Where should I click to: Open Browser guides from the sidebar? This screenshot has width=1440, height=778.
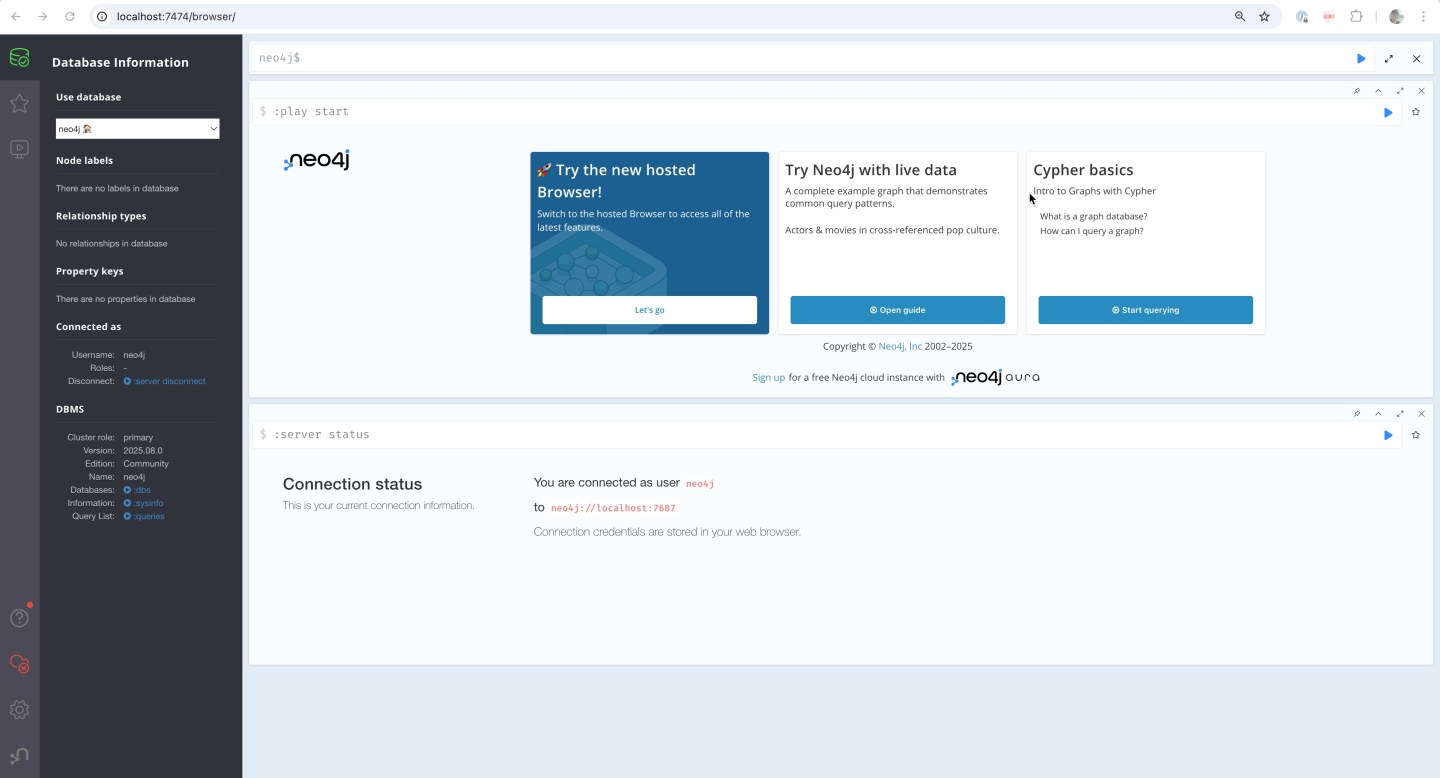(19, 148)
